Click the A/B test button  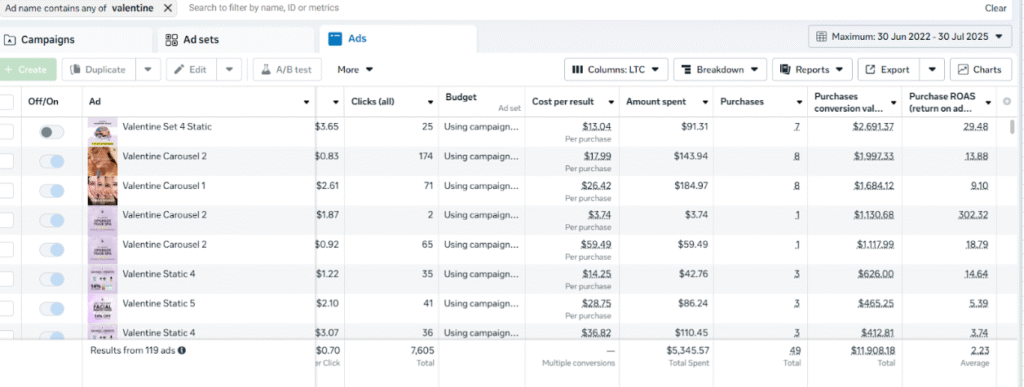tap(287, 70)
